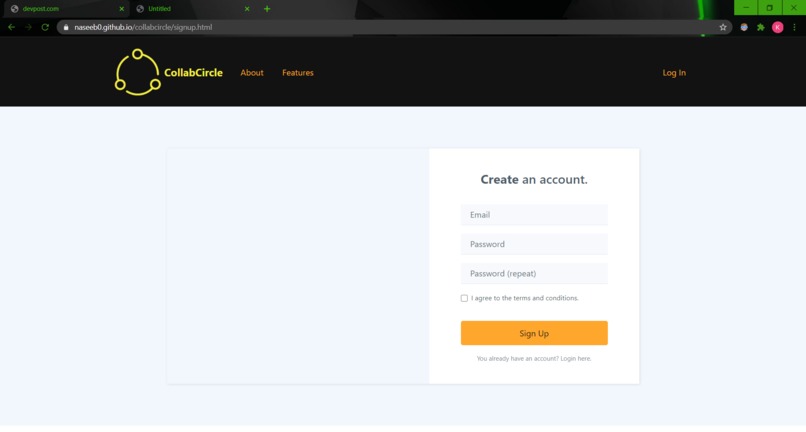Reload the page with the refresh icon
Screen dimensions: 806x432
[45, 27]
